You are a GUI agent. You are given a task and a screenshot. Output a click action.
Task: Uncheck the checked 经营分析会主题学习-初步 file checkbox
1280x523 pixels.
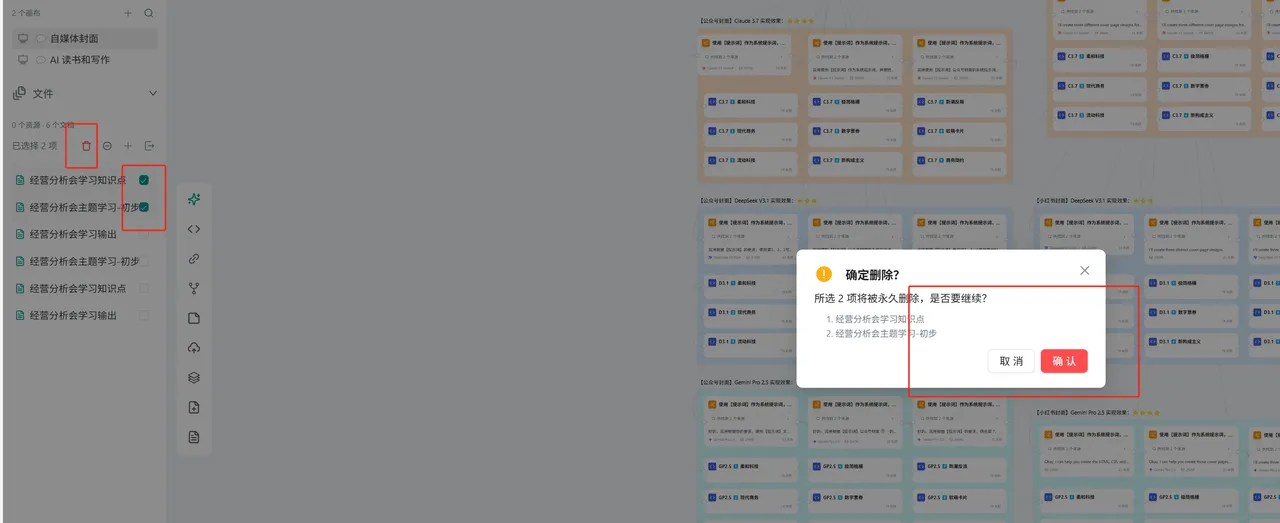click(144, 207)
